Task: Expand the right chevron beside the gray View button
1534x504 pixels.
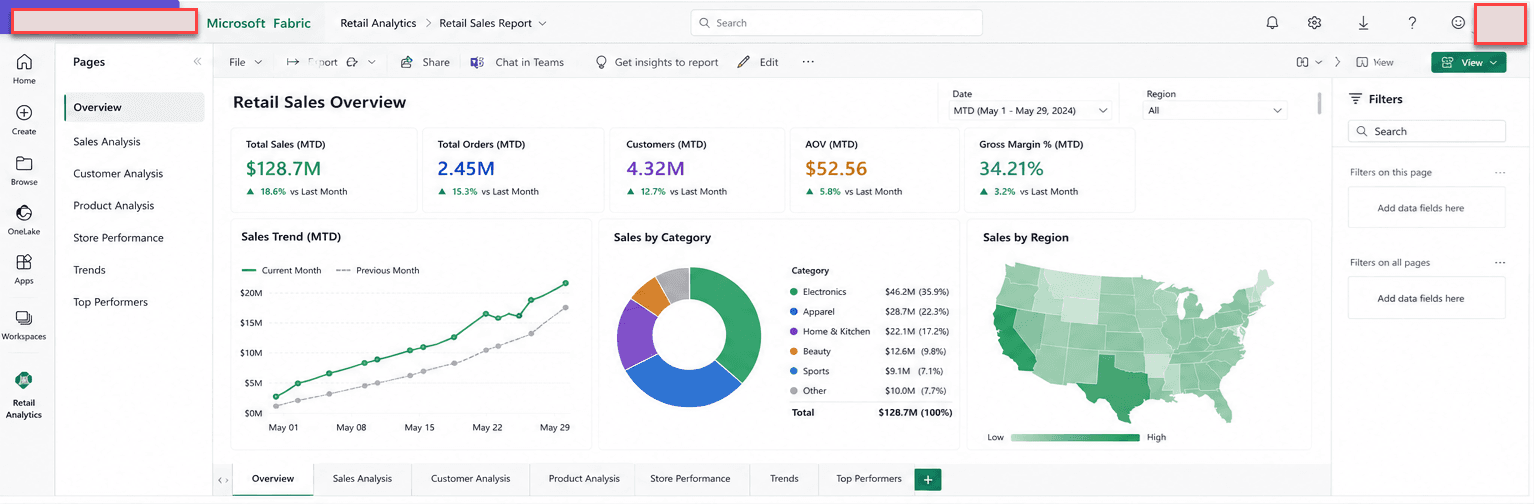Action: pos(1338,62)
